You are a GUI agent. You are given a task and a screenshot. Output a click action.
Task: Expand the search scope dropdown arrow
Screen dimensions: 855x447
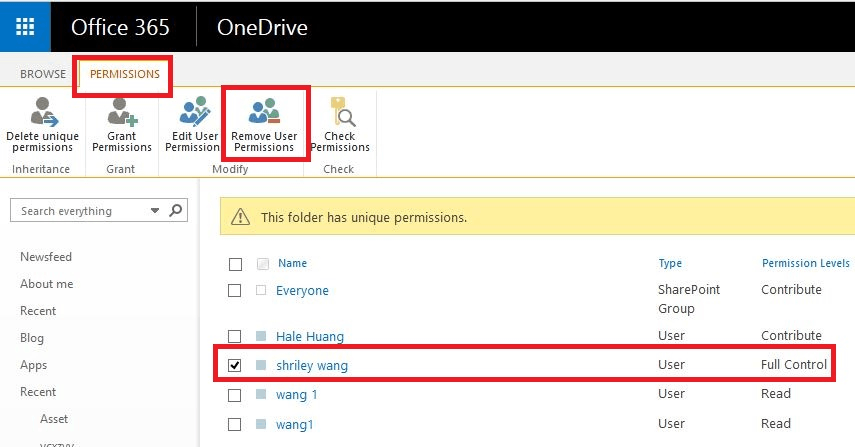[155, 210]
